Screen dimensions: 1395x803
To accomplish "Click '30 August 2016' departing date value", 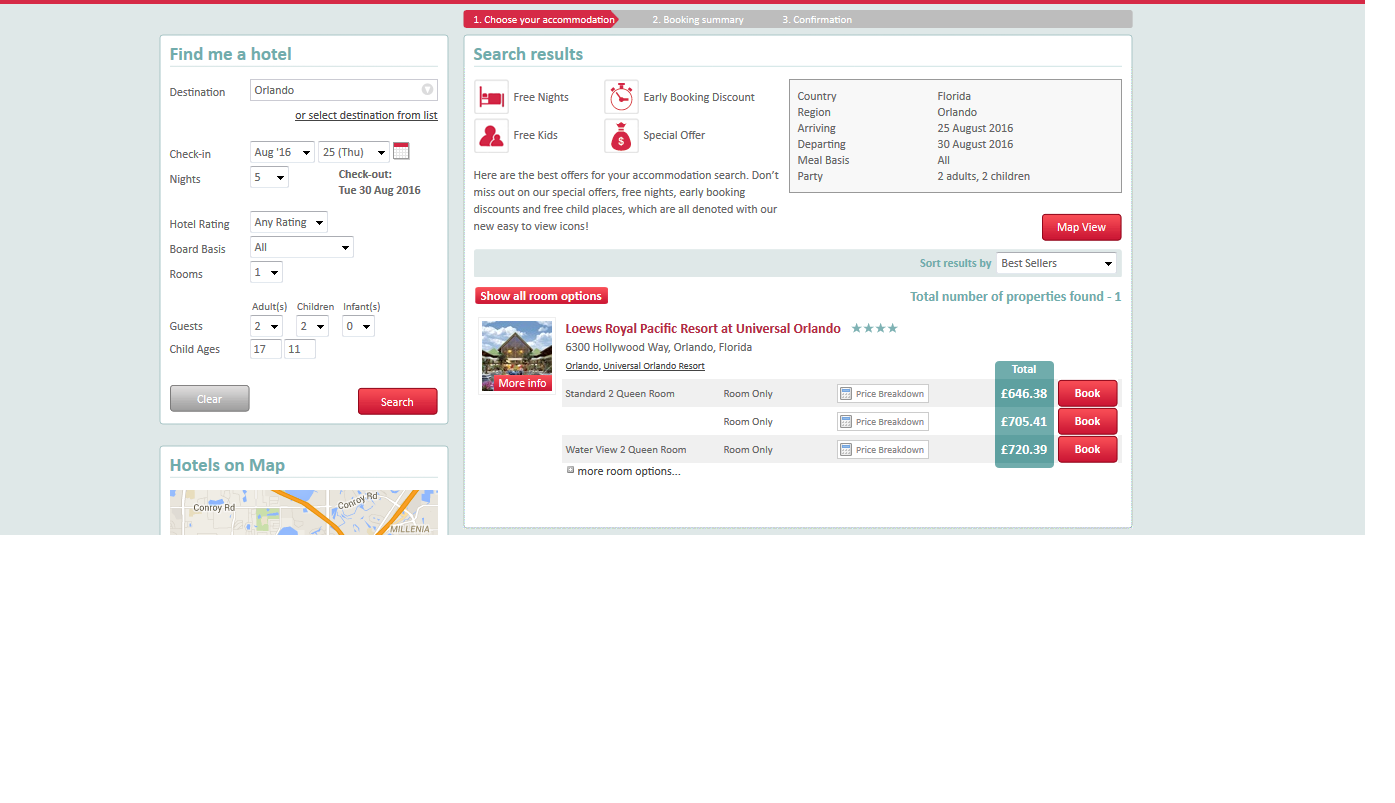I will click(976, 144).
